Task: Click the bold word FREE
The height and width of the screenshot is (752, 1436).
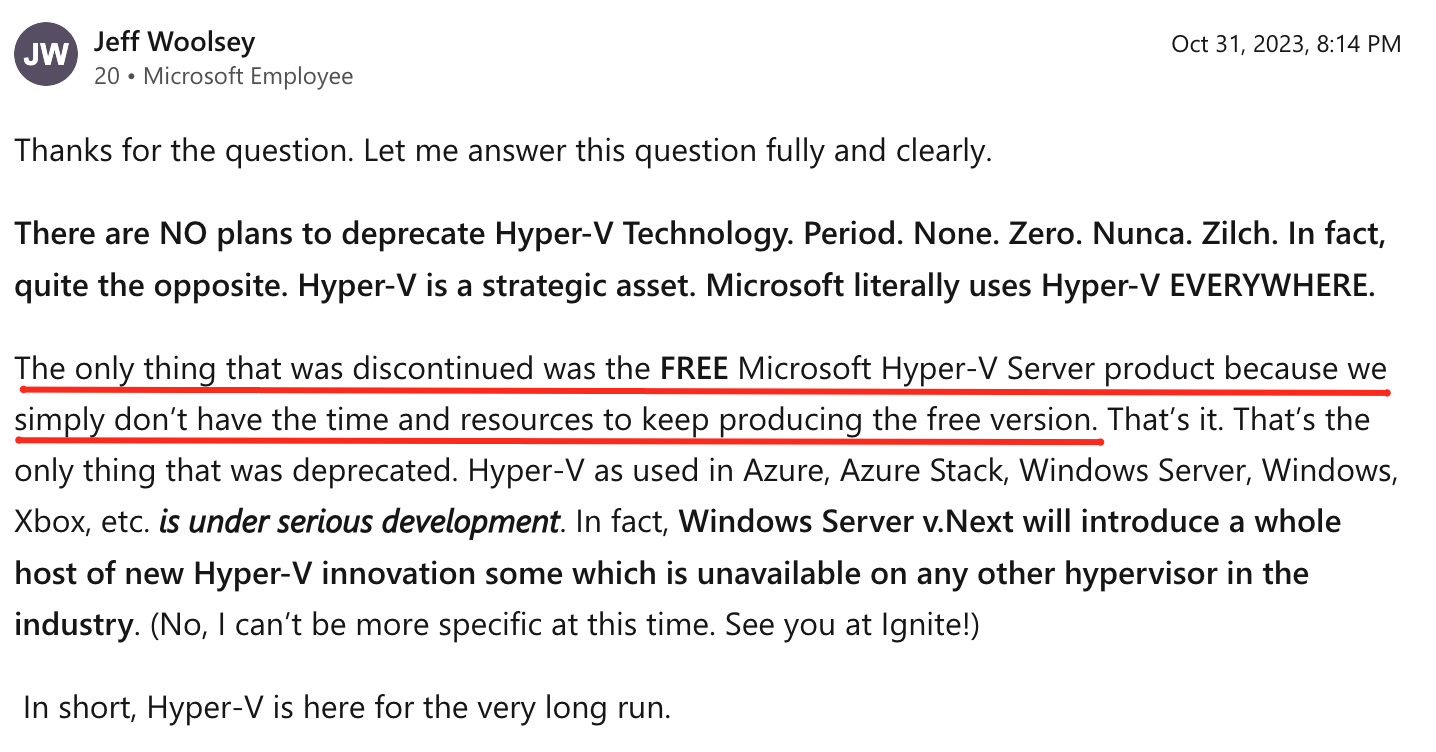Action: 694,369
